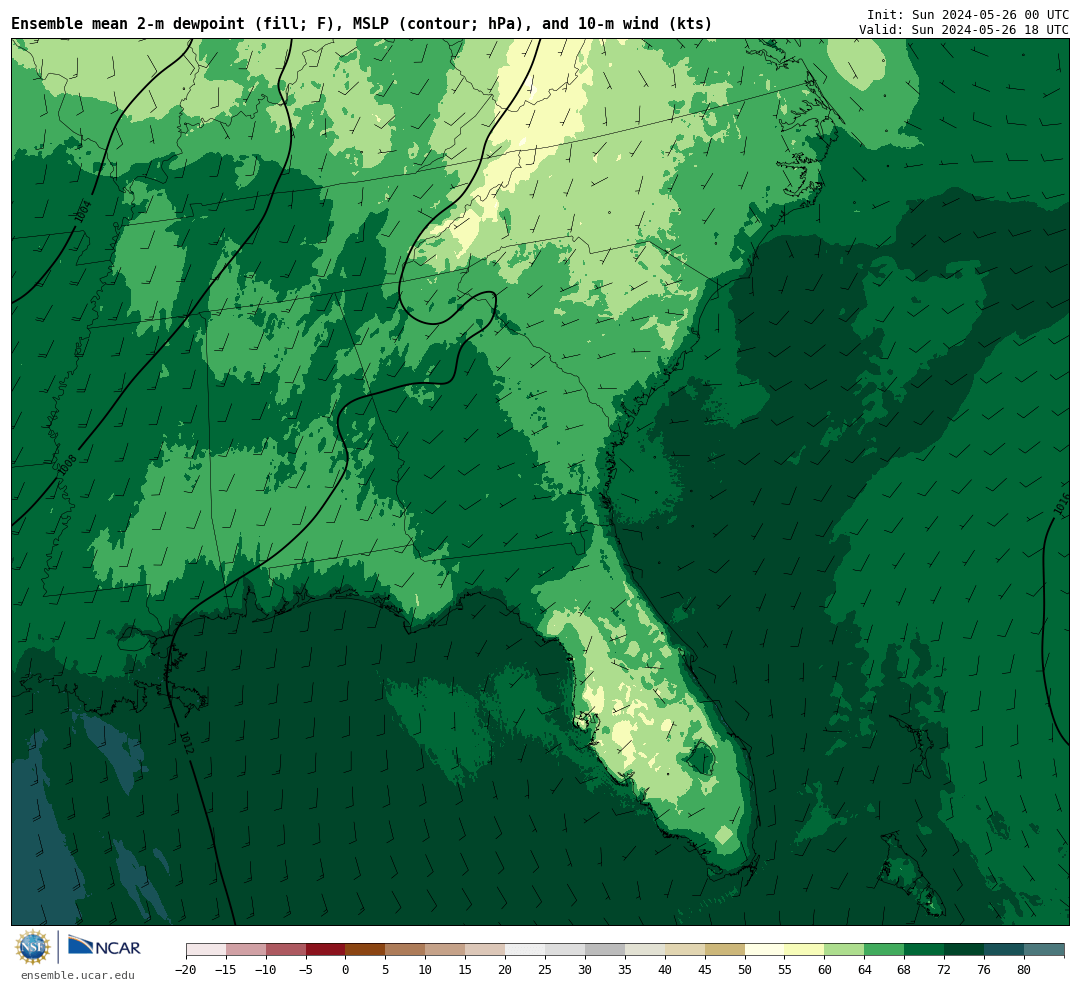
Task: Click the 80 tick label on the colorbar
Action: click(x=1024, y=969)
